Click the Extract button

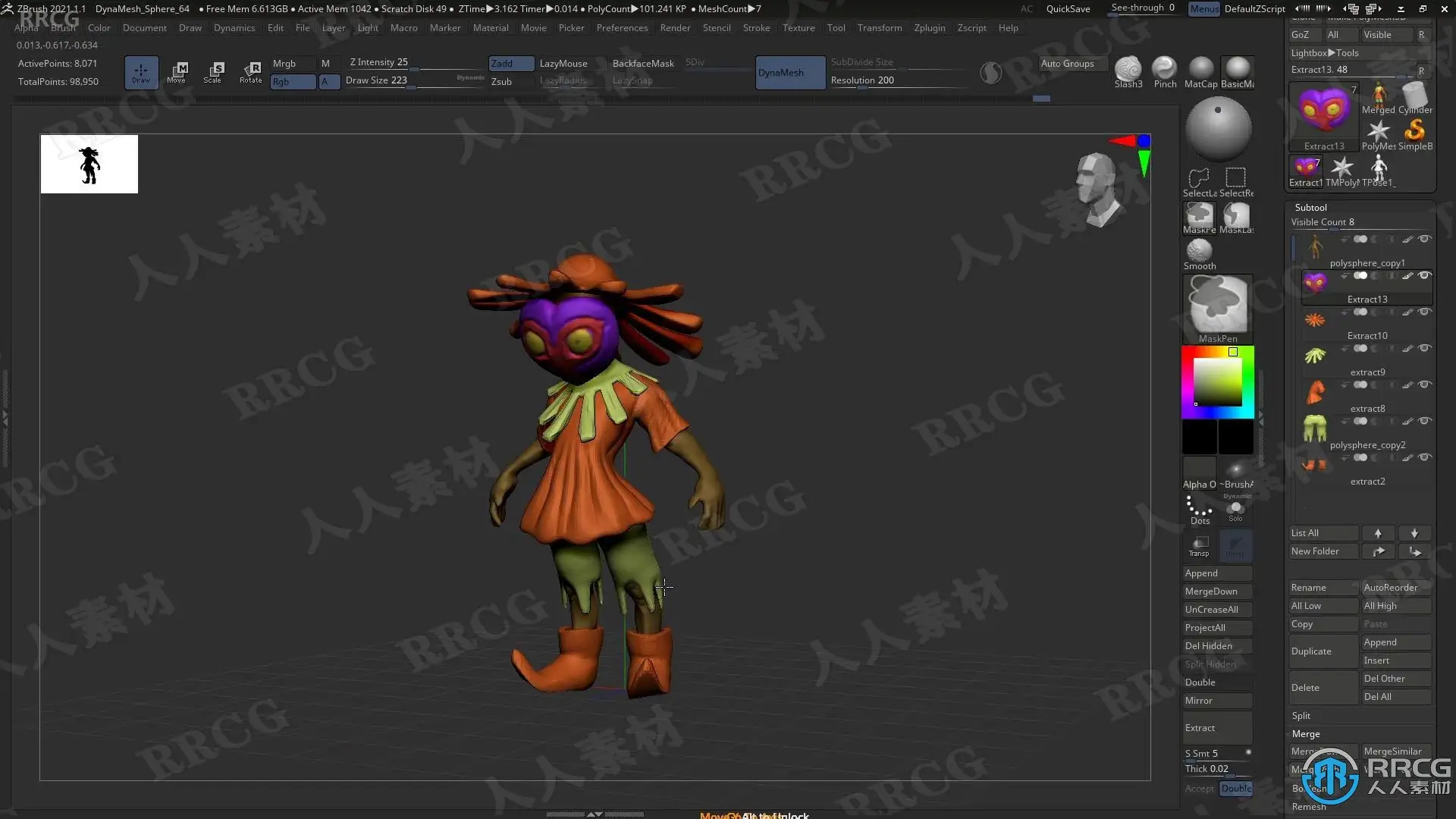pyautogui.click(x=1218, y=728)
